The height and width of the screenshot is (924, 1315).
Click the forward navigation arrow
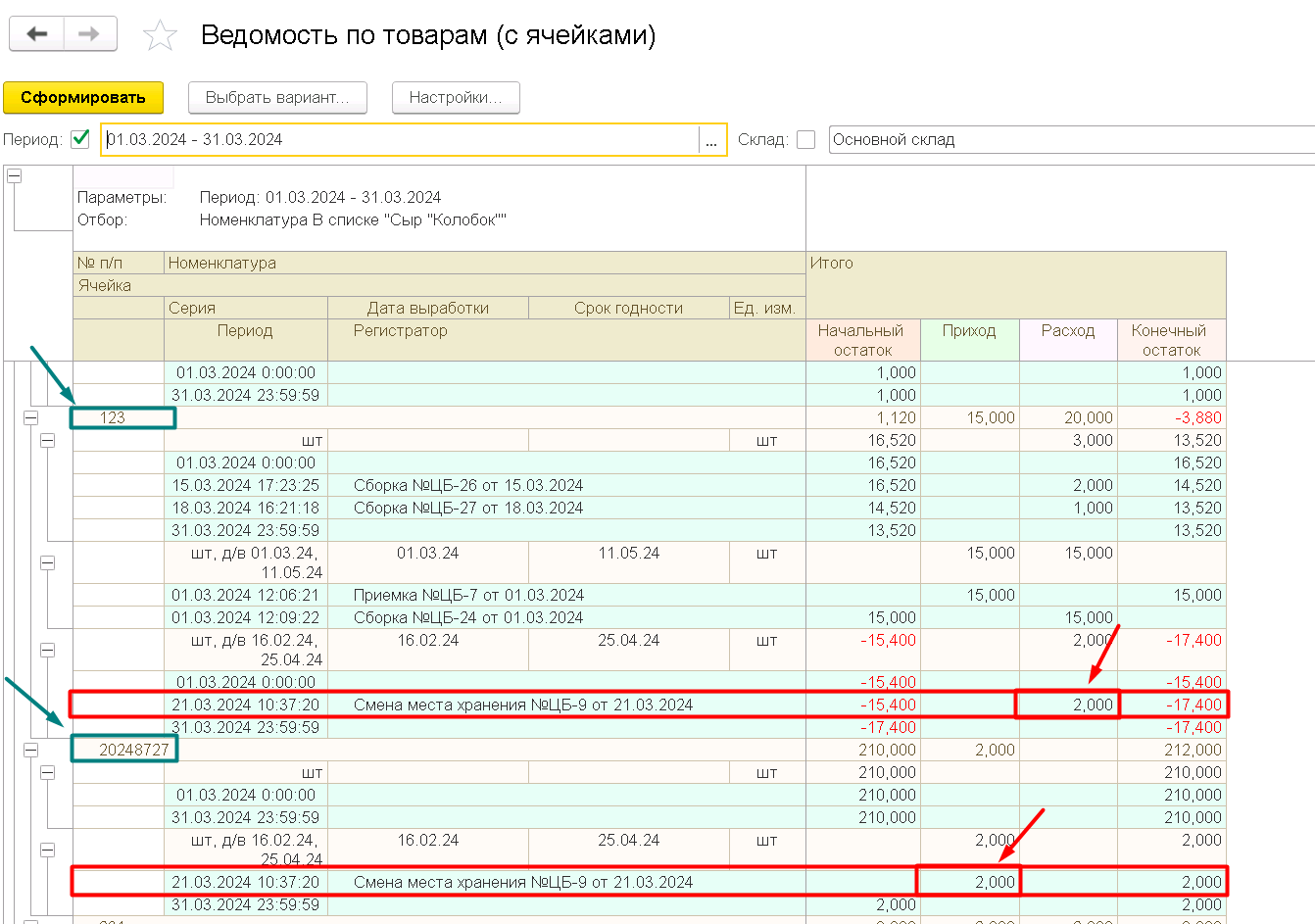[89, 34]
